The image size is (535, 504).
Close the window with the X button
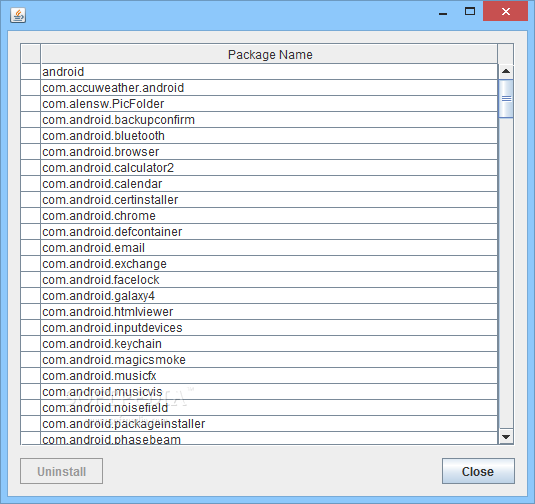(506, 11)
